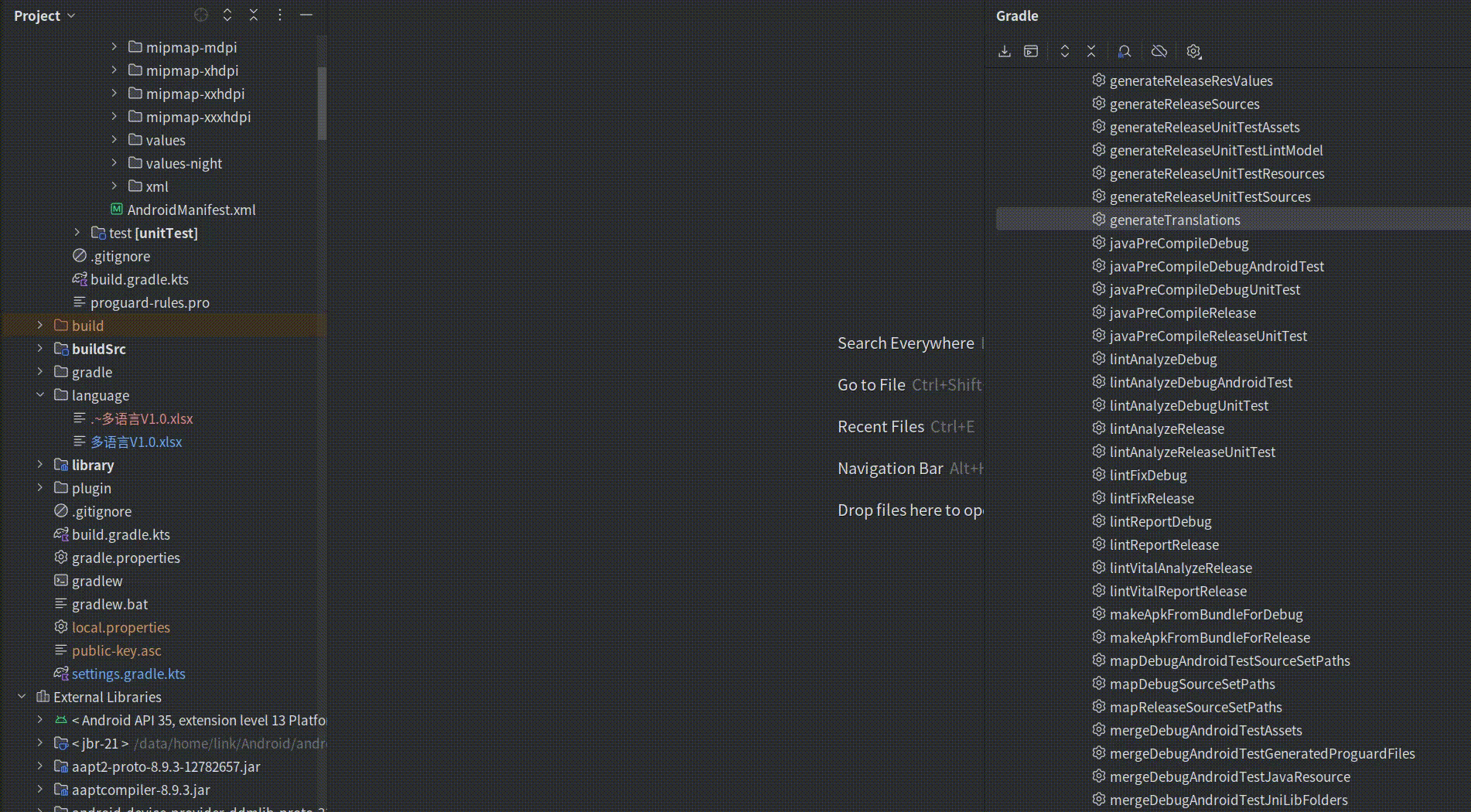
Task: Click Execute Gradle Task icon
Action: [x=1031, y=51]
